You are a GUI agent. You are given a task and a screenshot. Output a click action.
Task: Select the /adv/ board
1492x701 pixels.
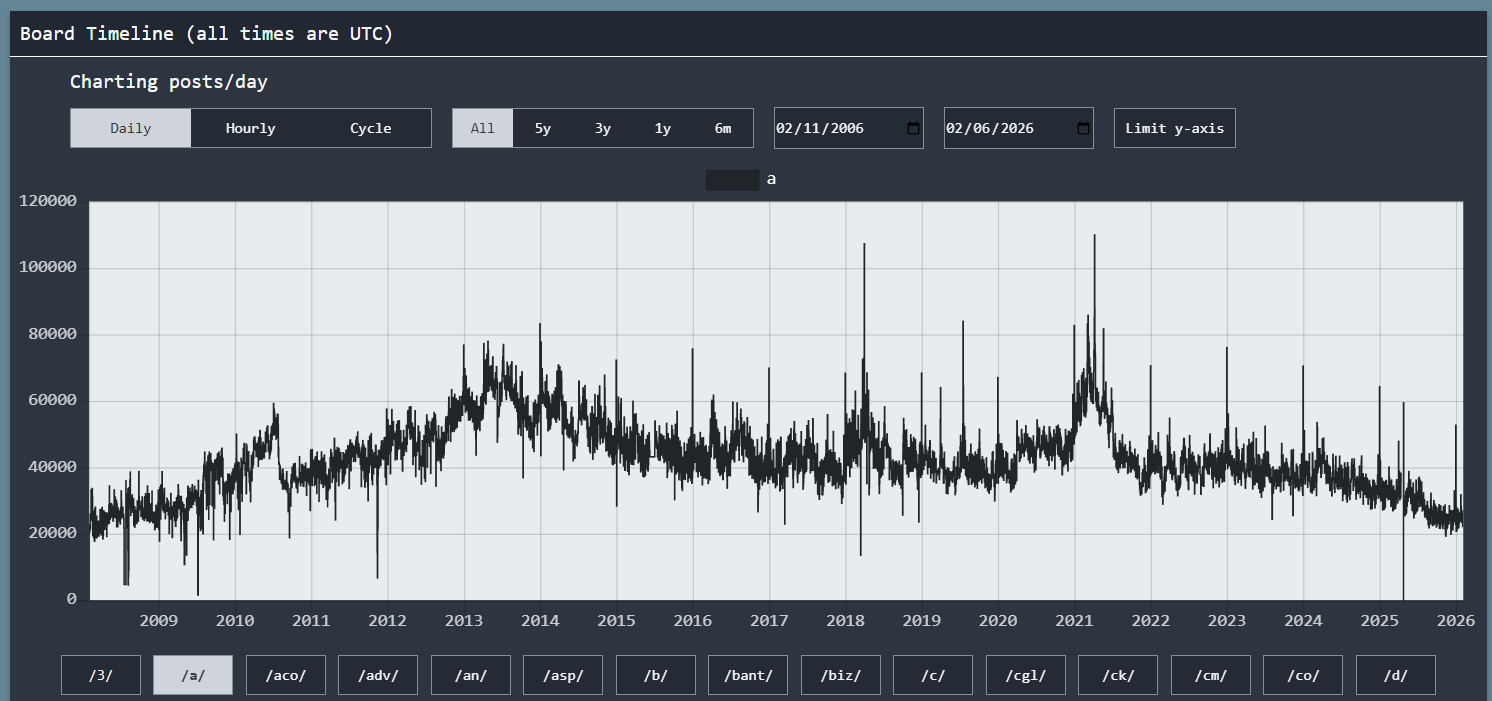click(x=378, y=675)
